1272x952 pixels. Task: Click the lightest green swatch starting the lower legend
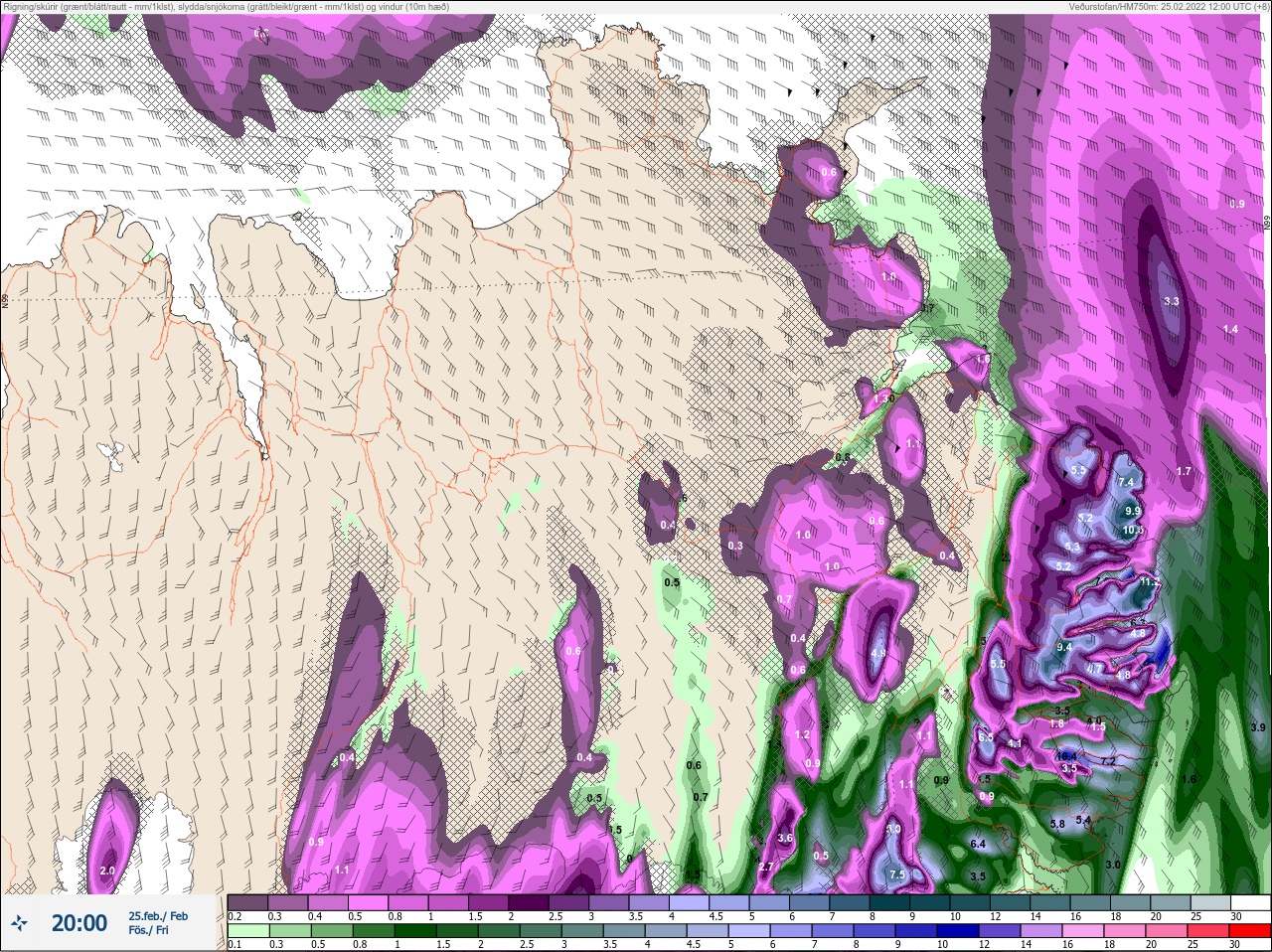point(247,931)
